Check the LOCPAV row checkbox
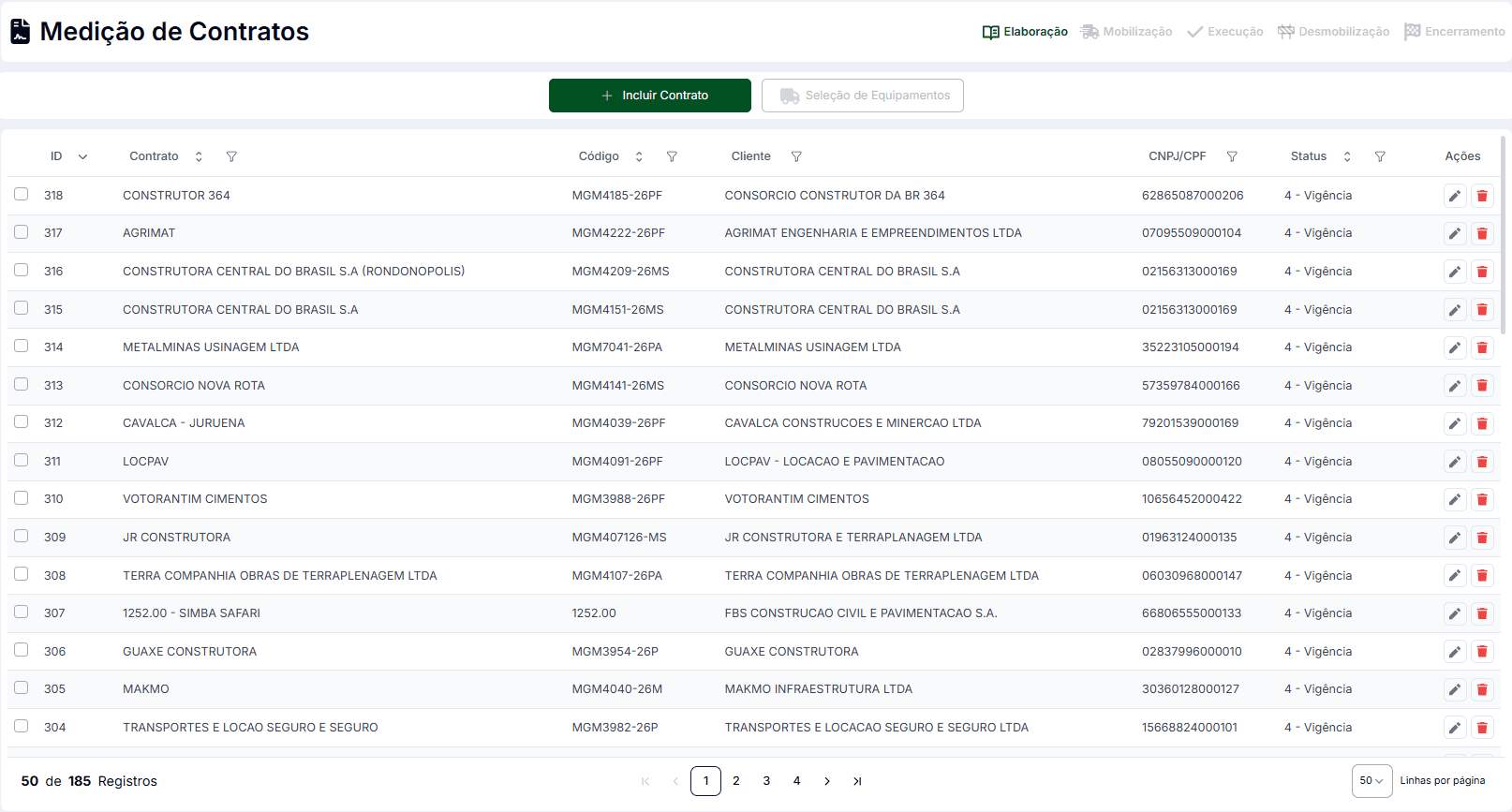Image resolution: width=1512 pixels, height=812 pixels. pyautogui.click(x=21, y=460)
